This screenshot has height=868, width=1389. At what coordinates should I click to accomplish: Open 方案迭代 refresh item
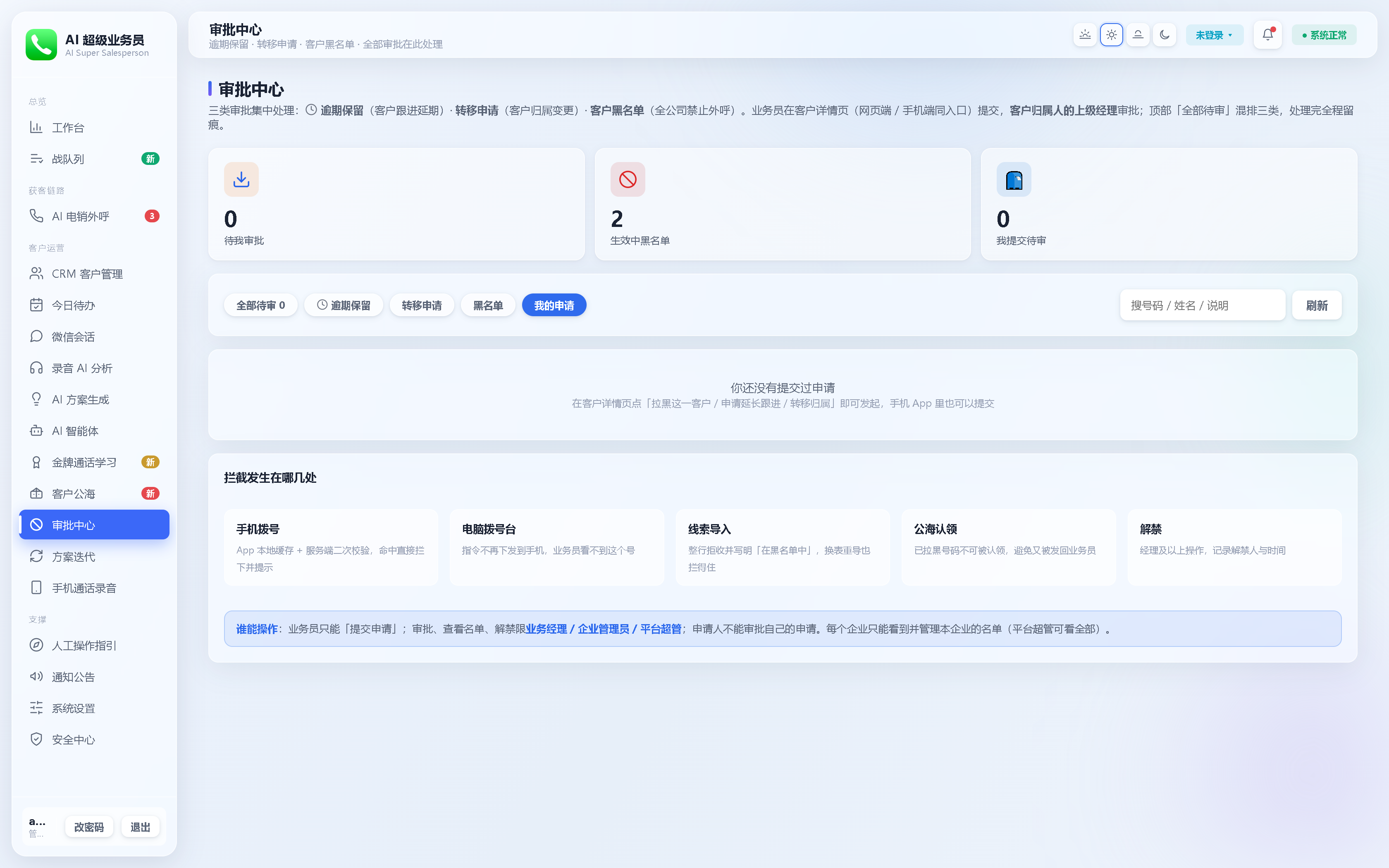(94, 556)
